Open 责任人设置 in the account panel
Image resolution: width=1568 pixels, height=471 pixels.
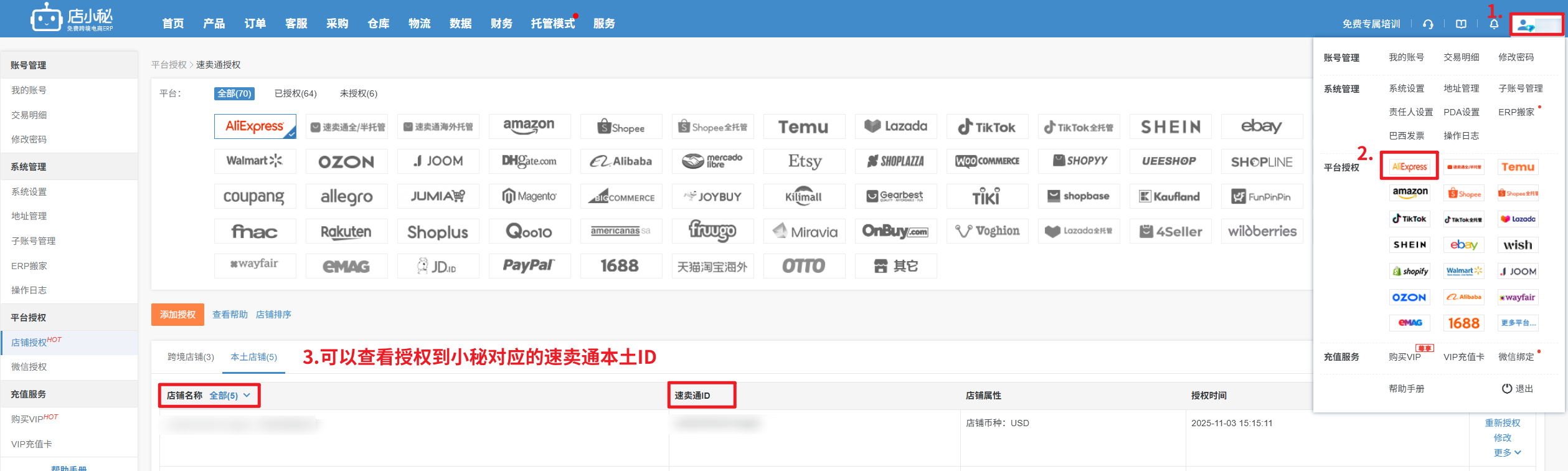click(1411, 112)
